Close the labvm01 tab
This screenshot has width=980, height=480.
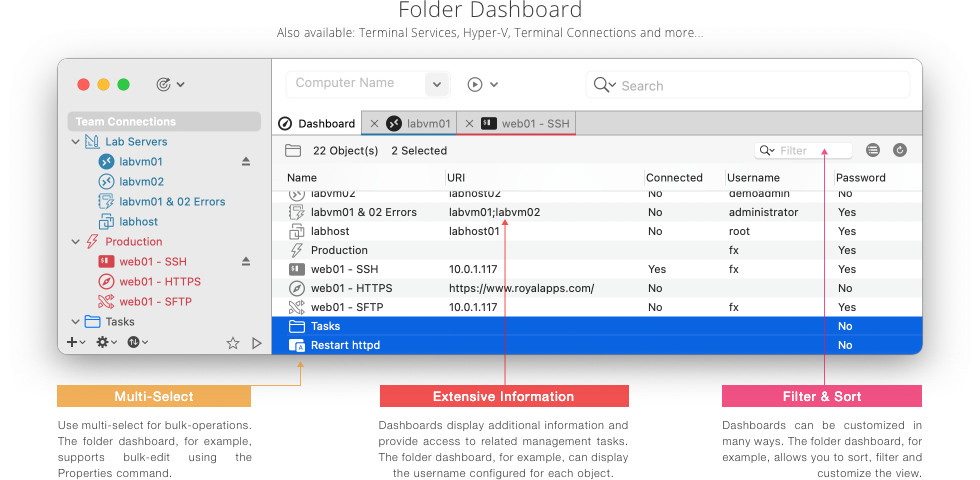(x=374, y=124)
